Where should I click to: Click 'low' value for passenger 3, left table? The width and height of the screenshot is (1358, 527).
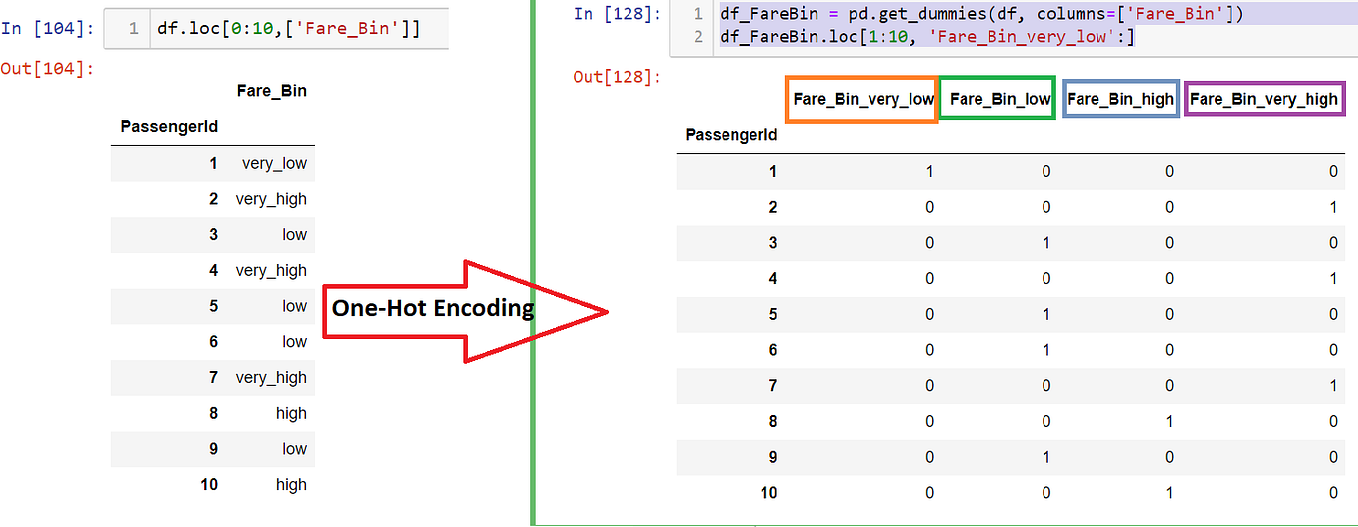294,235
